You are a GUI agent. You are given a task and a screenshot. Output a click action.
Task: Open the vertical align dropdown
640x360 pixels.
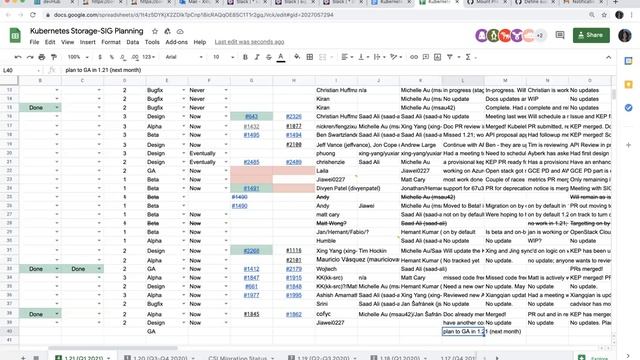point(363,57)
